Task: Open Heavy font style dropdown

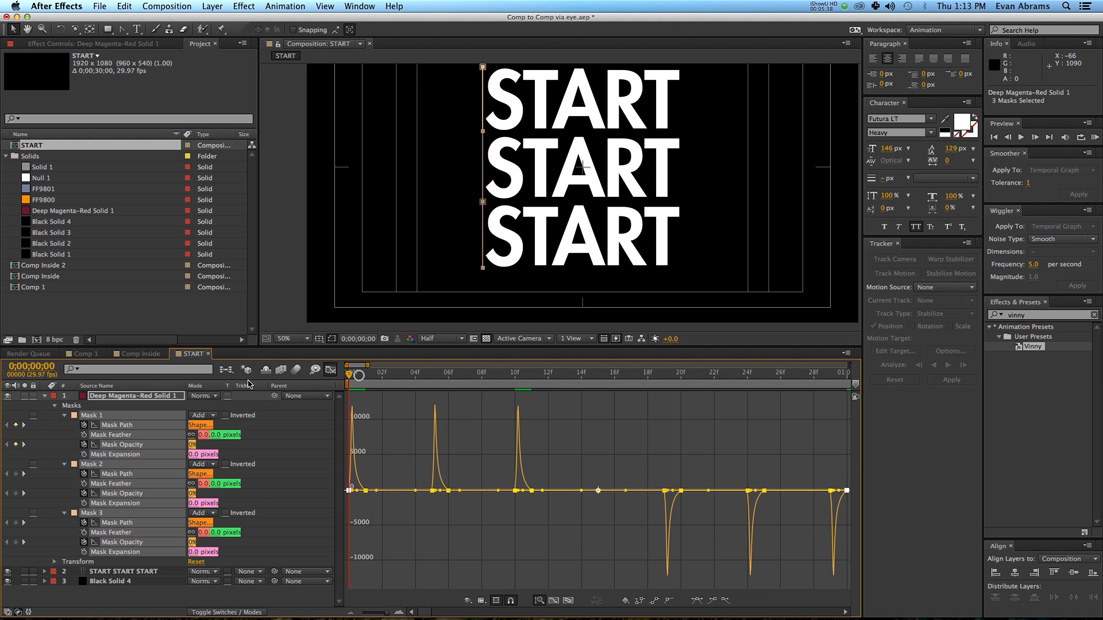Action: click(900, 132)
